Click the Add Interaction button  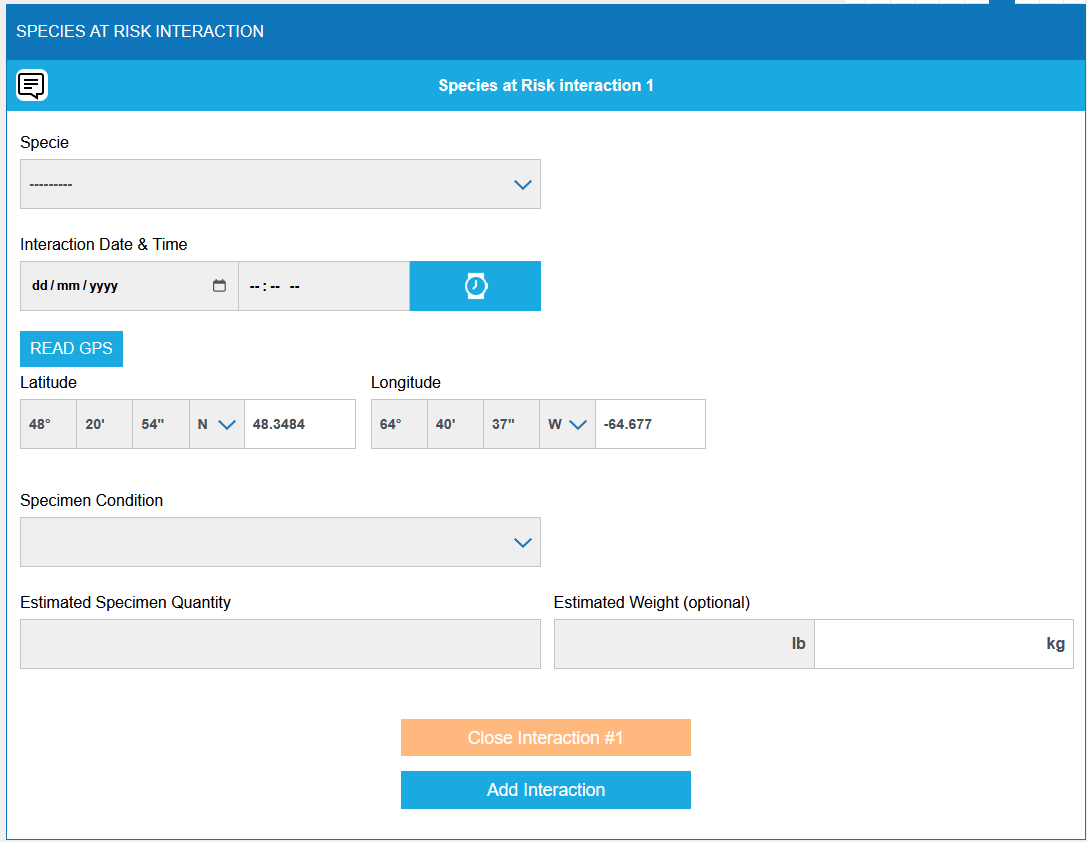click(x=545, y=790)
